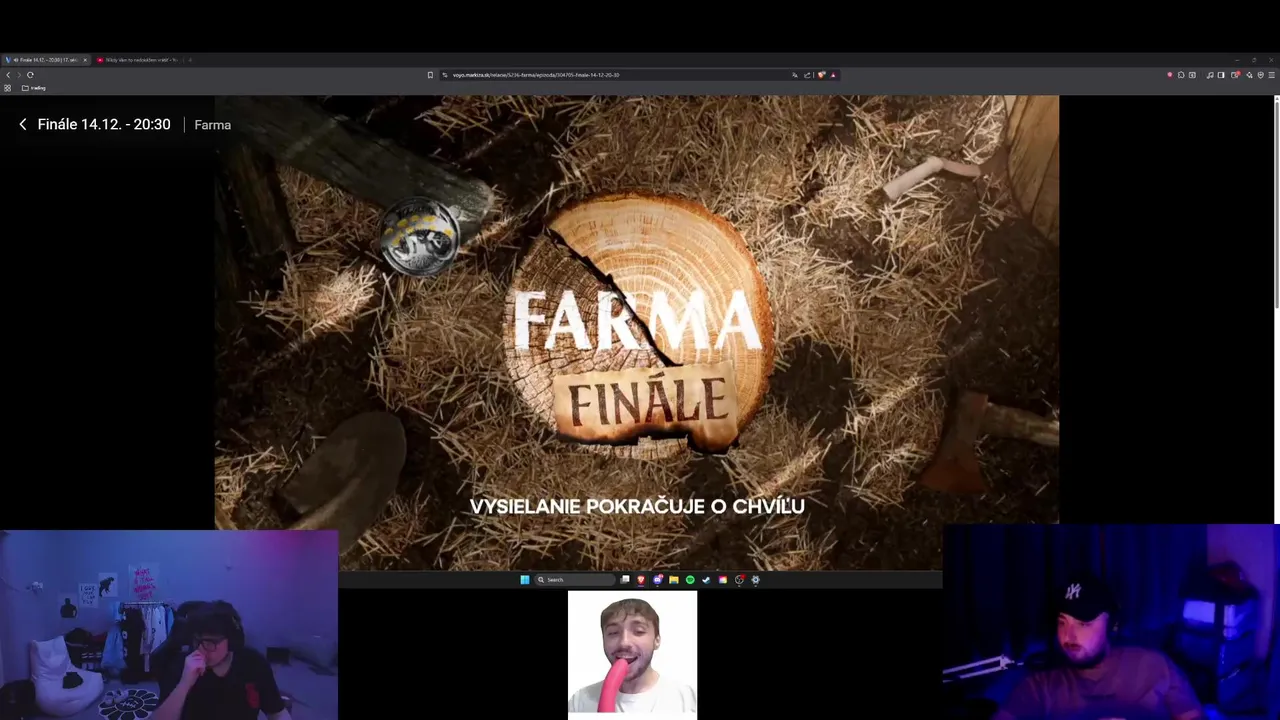Switch to the Finále 14.12. - 20:30 tab
The image size is (1280, 720).
pos(45,60)
